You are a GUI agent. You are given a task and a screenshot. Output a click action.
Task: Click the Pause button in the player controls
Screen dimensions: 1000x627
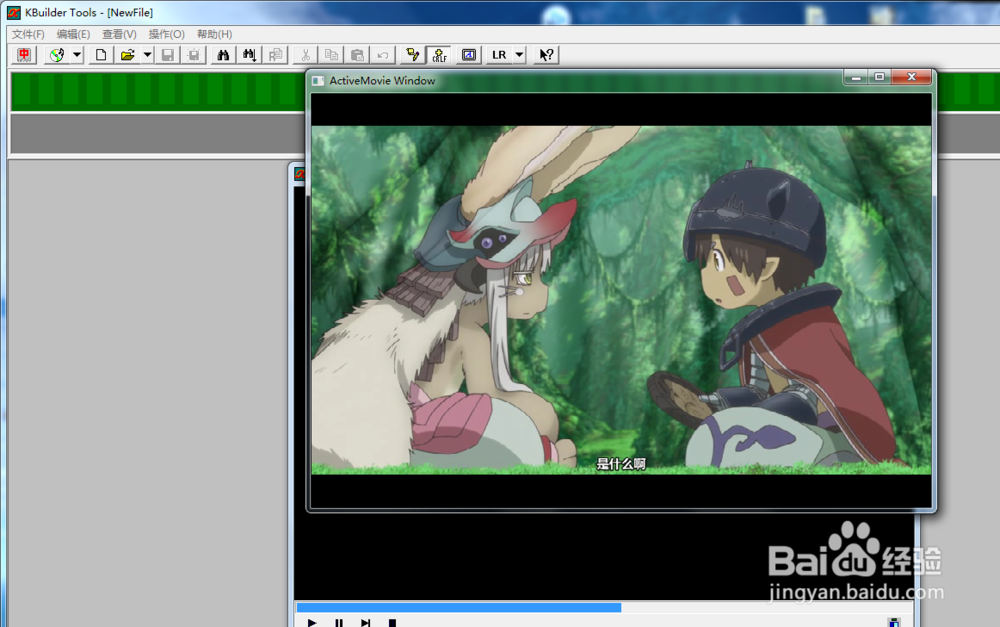point(339,623)
